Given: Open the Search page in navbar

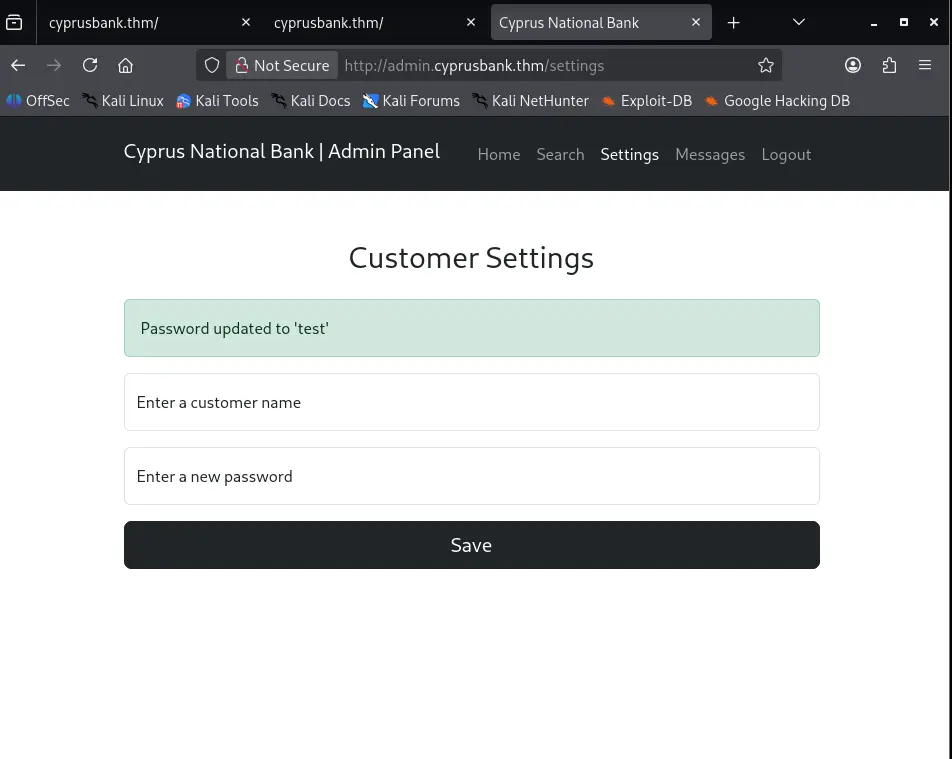Looking at the screenshot, I should 560,154.
